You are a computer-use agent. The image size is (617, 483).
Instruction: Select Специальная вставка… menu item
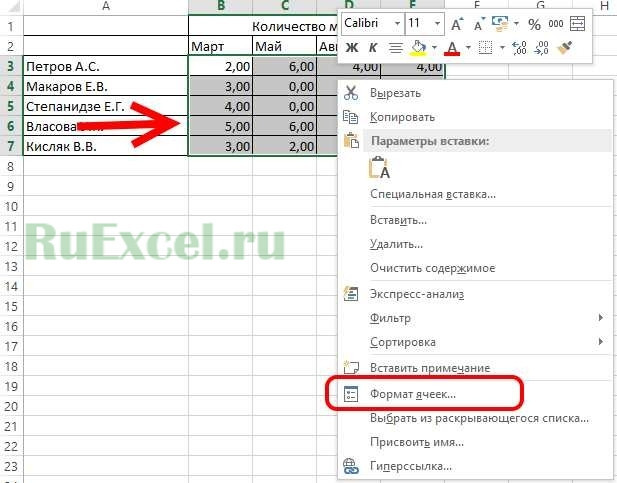pyautogui.click(x=476, y=194)
